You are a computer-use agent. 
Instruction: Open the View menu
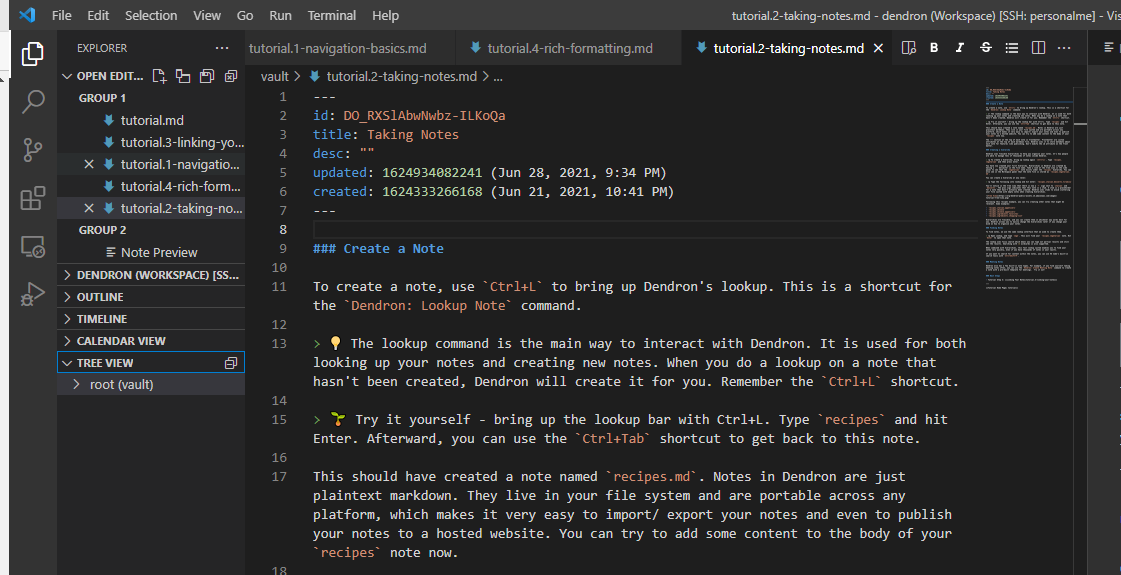(207, 15)
